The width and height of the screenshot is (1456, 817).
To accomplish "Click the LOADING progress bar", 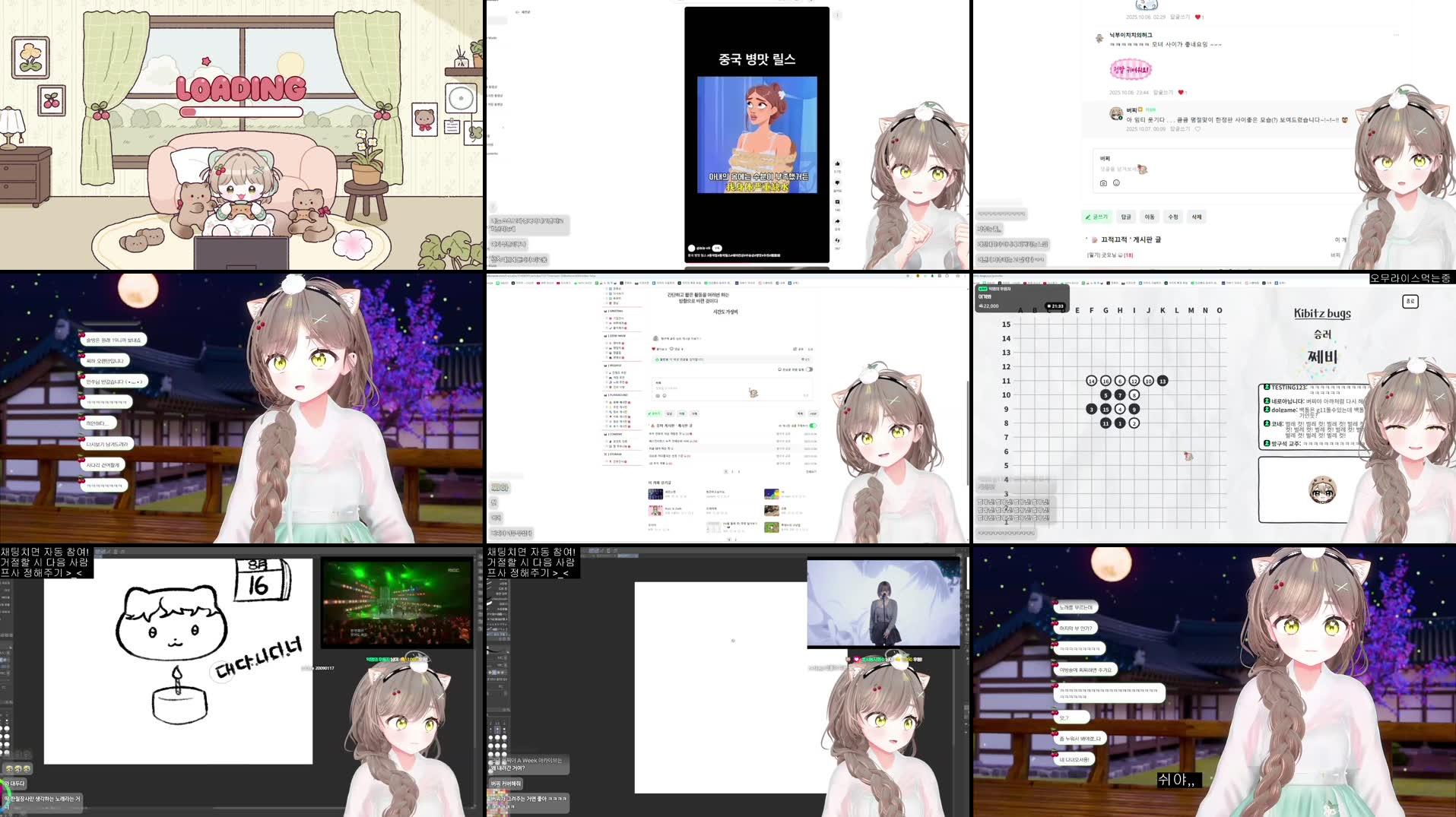I will point(241,112).
